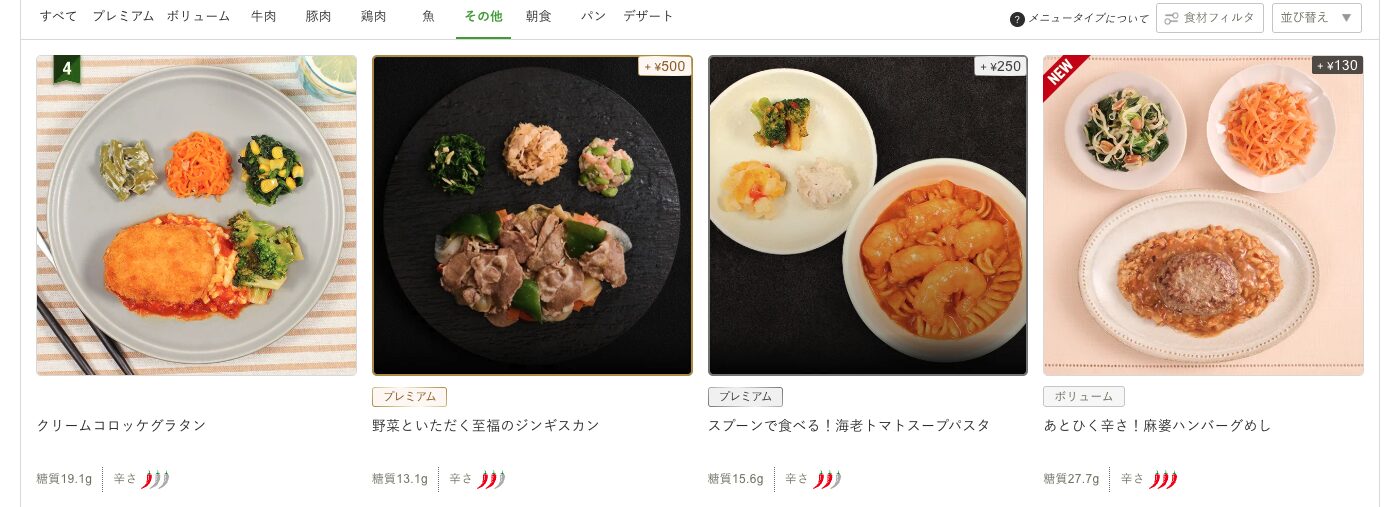This screenshot has height=507, width=1389.
Task: Click the +¥500 price badge
Action: 665,66
